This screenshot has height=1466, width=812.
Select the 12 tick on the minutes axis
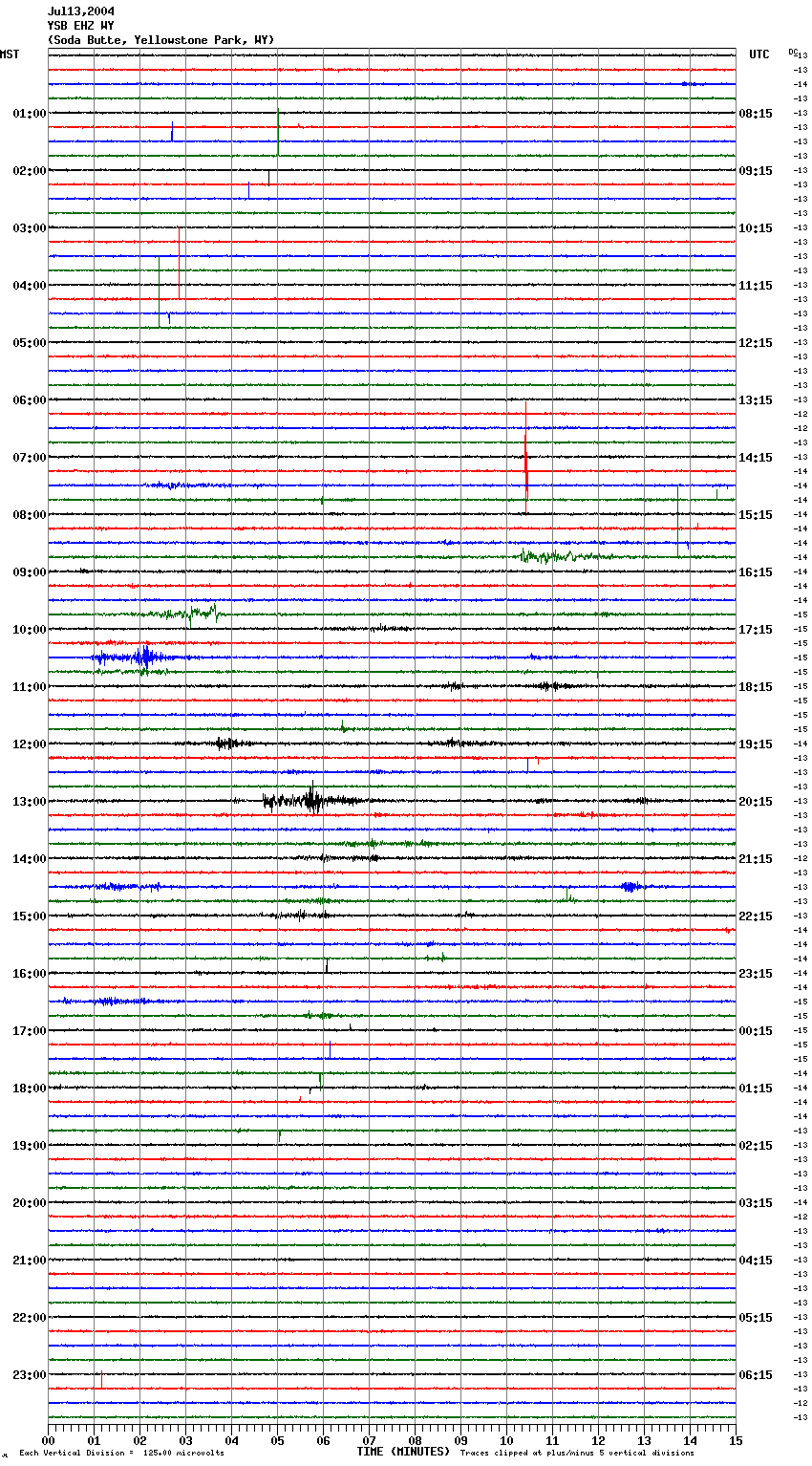pos(598,1441)
